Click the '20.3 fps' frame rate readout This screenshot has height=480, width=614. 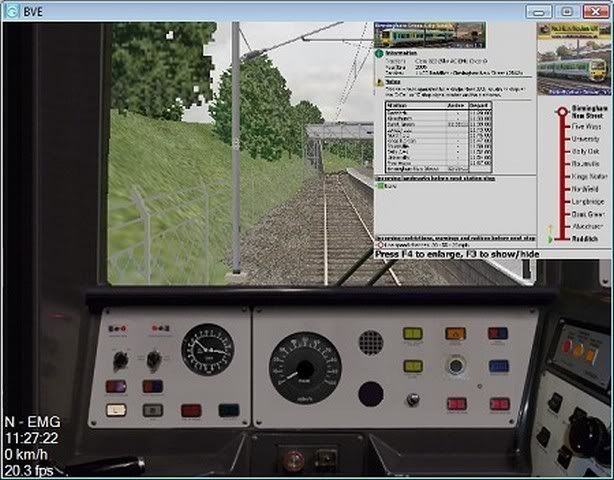[29, 471]
